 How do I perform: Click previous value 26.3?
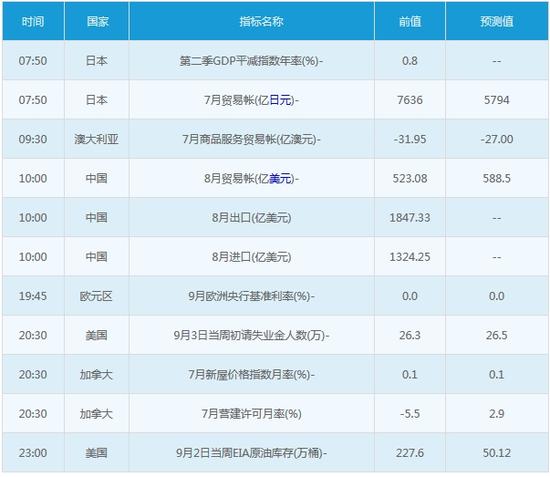[x=410, y=336]
